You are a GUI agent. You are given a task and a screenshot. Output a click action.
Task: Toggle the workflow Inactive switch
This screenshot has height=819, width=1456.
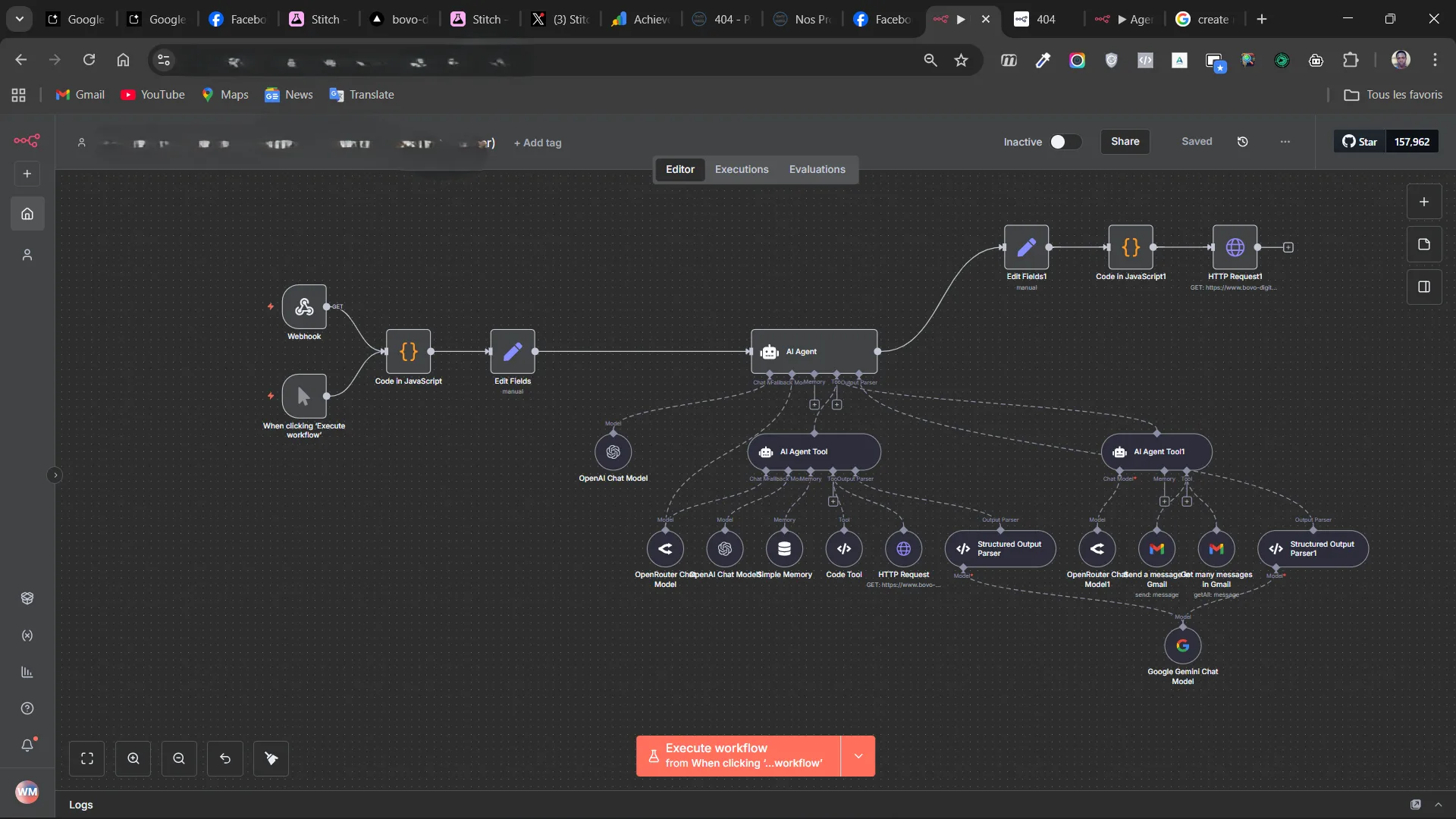(1065, 142)
